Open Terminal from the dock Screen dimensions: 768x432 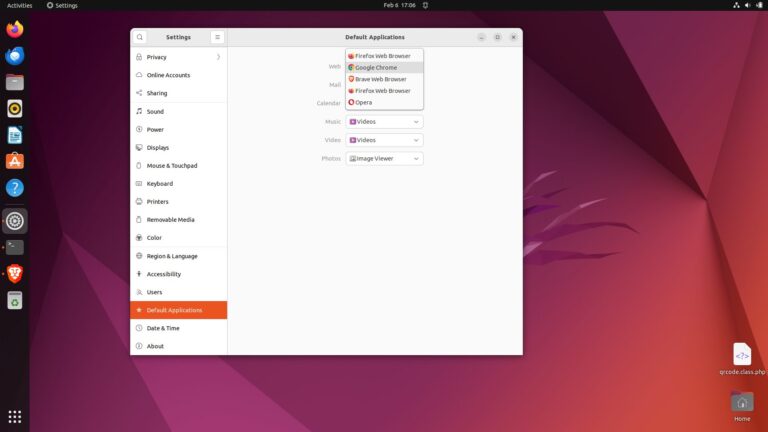[x=15, y=247]
